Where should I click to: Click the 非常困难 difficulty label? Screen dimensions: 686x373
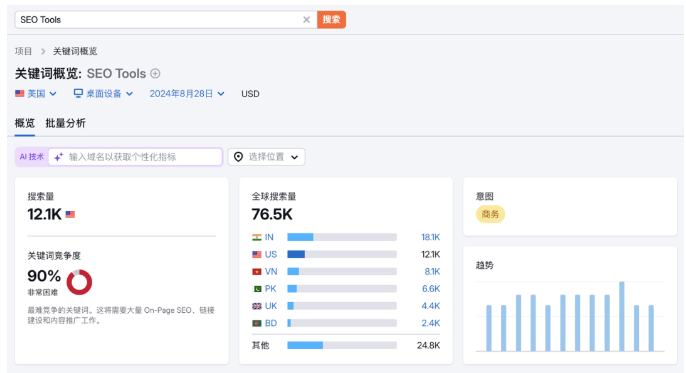pos(42,293)
